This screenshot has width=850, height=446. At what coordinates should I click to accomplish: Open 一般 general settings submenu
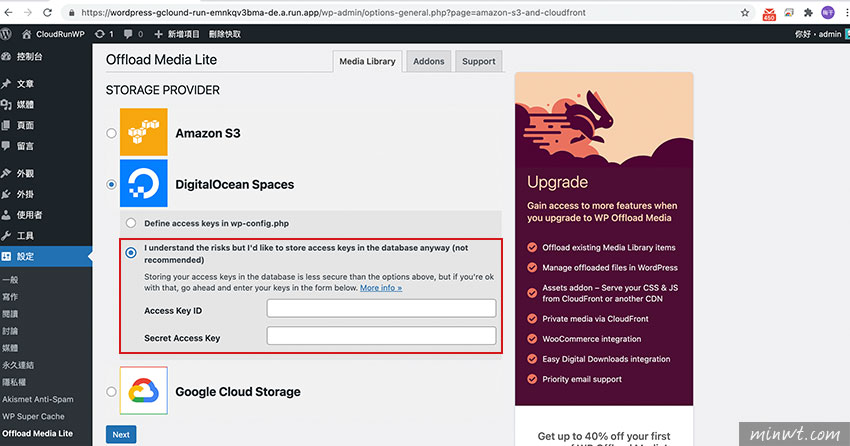10,280
